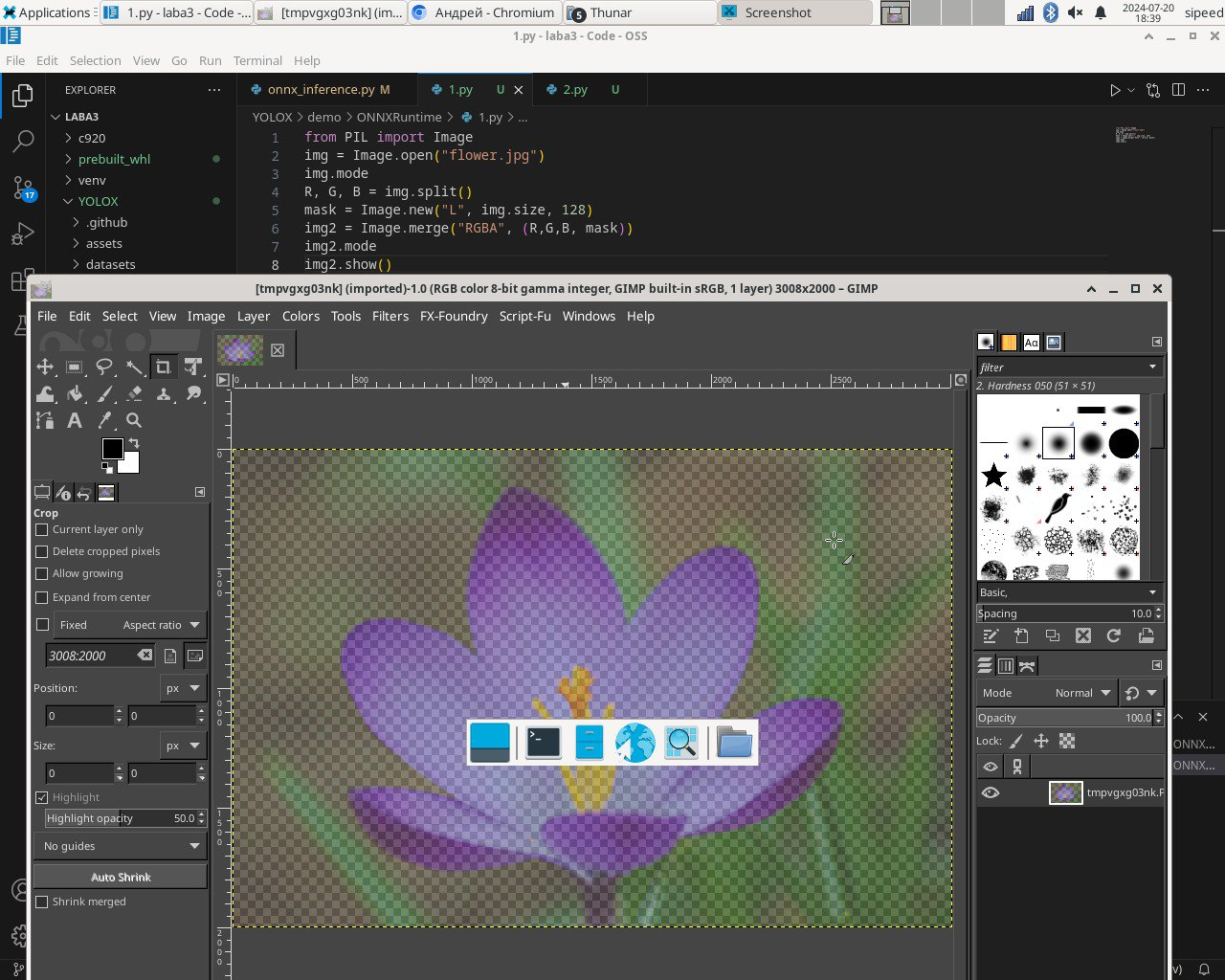The width and height of the screenshot is (1225, 980).
Task: Enable the Delete cropped pixels checkbox
Action: point(42,552)
